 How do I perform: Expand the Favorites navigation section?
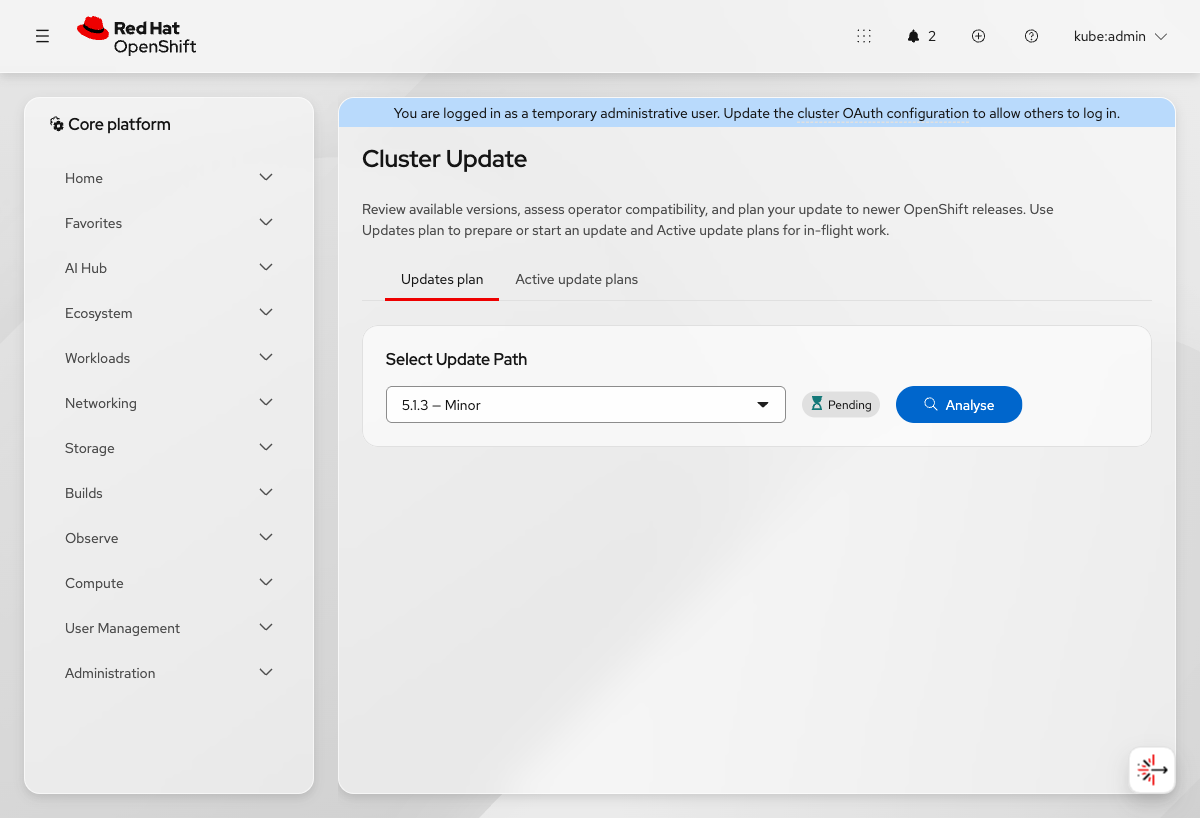pyautogui.click(x=169, y=223)
